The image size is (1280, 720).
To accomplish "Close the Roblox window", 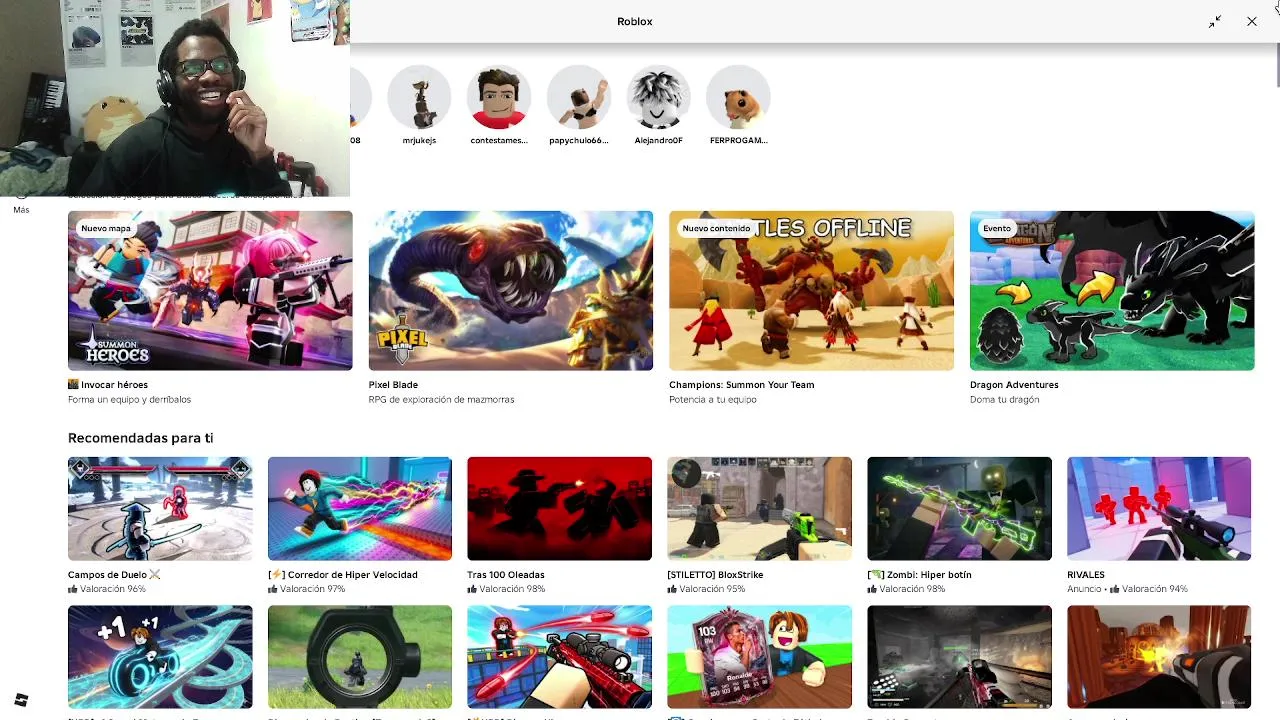I will pos(1252,21).
